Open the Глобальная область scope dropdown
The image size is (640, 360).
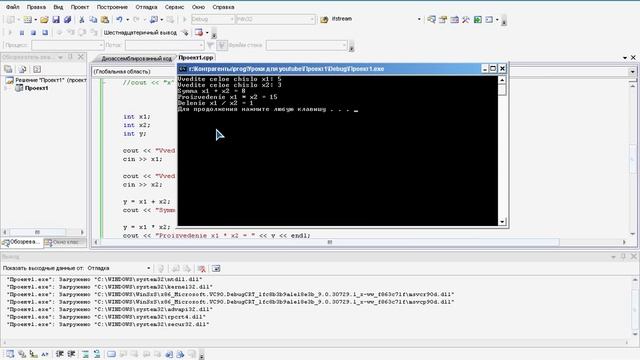point(632,71)
